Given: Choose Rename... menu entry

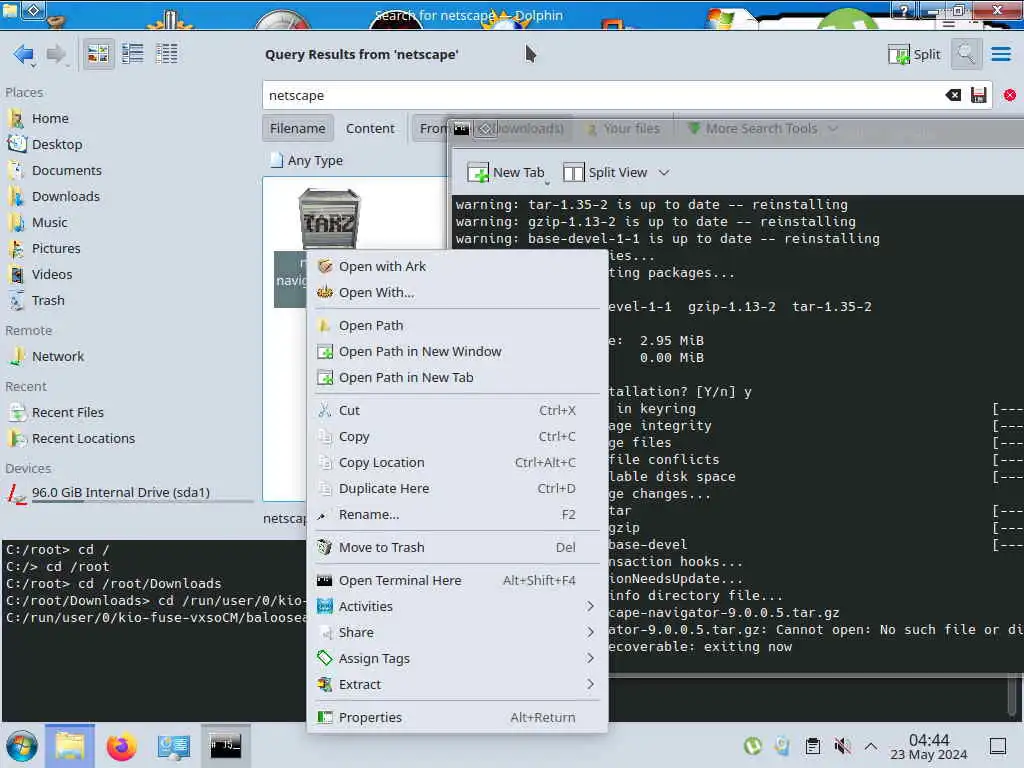Looking at the screenshot, I should 457,515.
